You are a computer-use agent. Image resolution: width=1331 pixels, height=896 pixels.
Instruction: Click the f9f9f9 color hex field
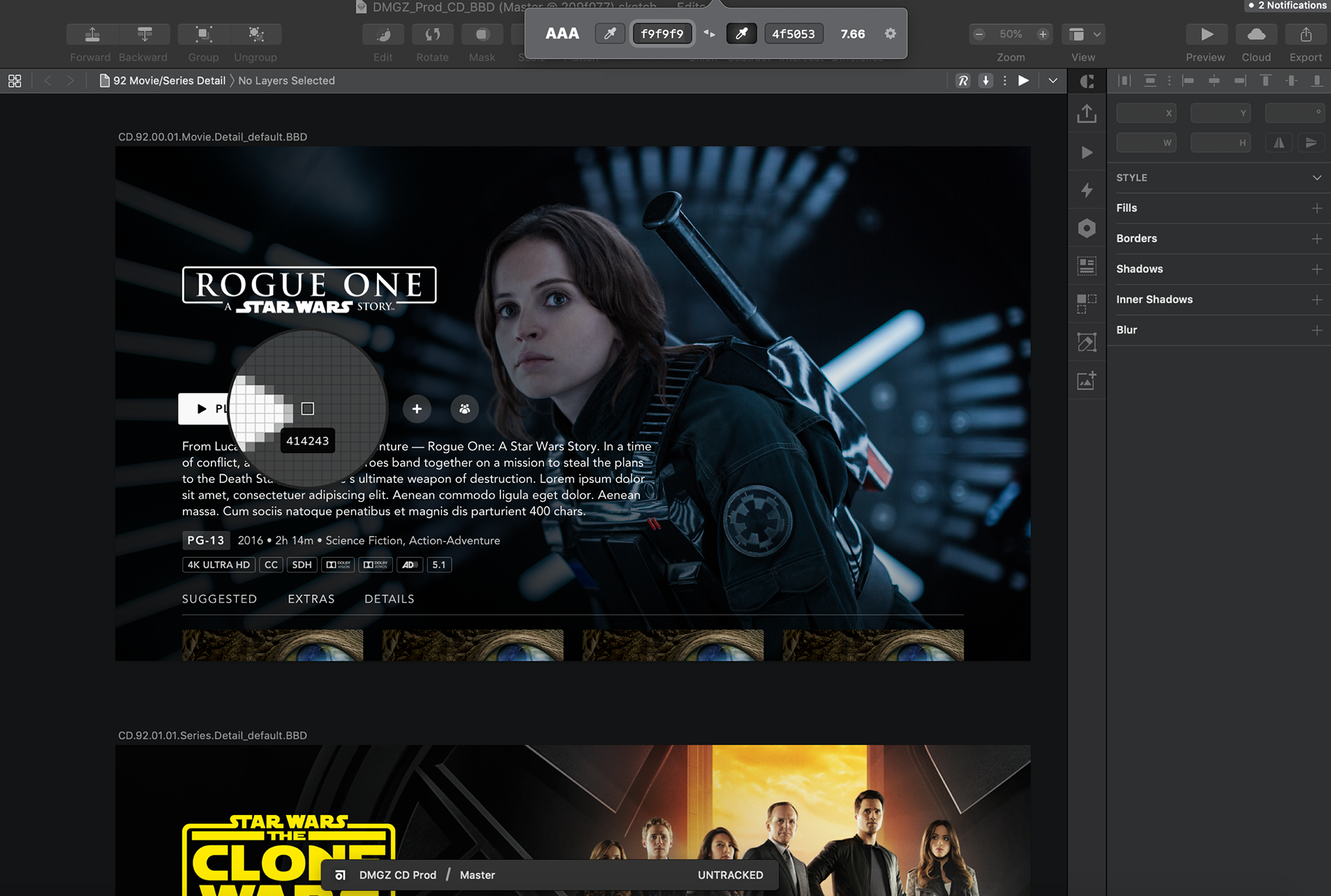pyautogui.click(x=662, y=33)
